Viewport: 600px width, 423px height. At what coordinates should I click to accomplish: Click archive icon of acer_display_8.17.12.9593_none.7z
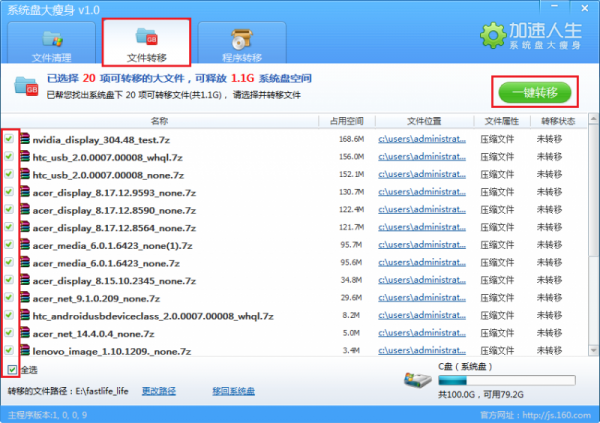pyautogui.click(x=25, y=191)
